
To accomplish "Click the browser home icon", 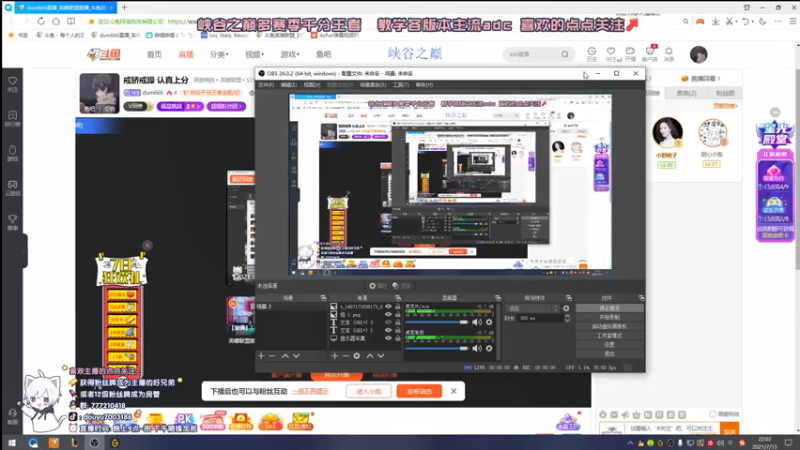I will (56, 21).
